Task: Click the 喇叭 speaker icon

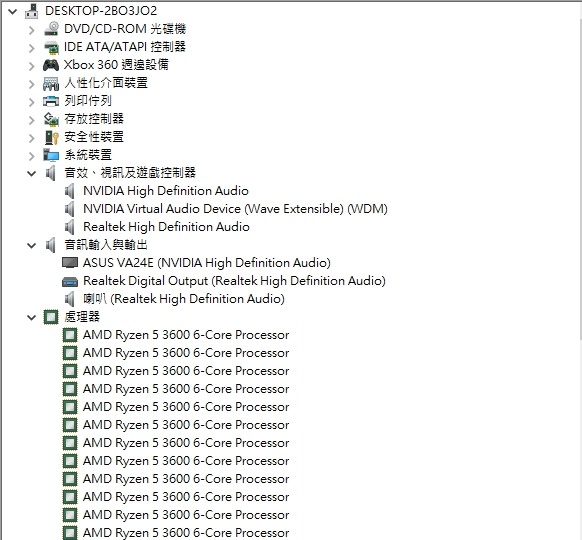Action: pyautogui.click(x=69, y=299)
